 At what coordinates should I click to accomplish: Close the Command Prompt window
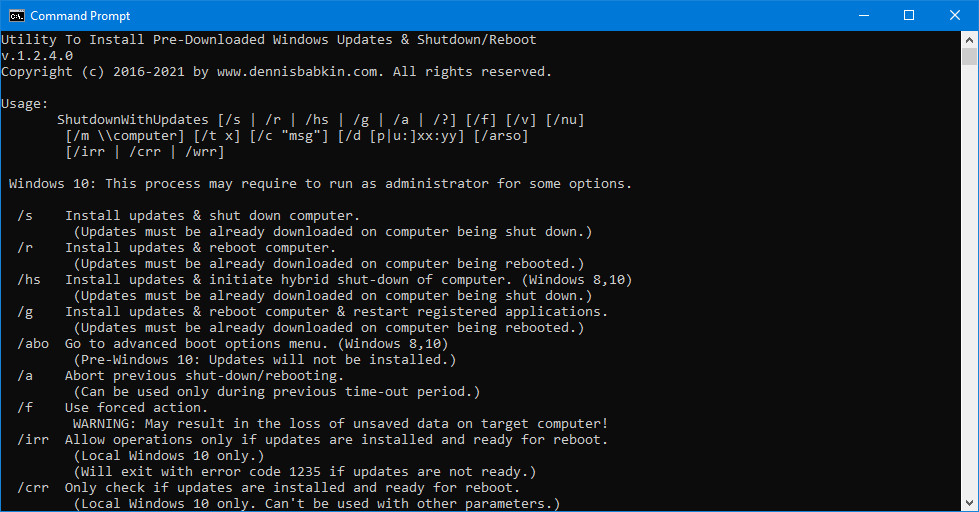tap(954, 15)
